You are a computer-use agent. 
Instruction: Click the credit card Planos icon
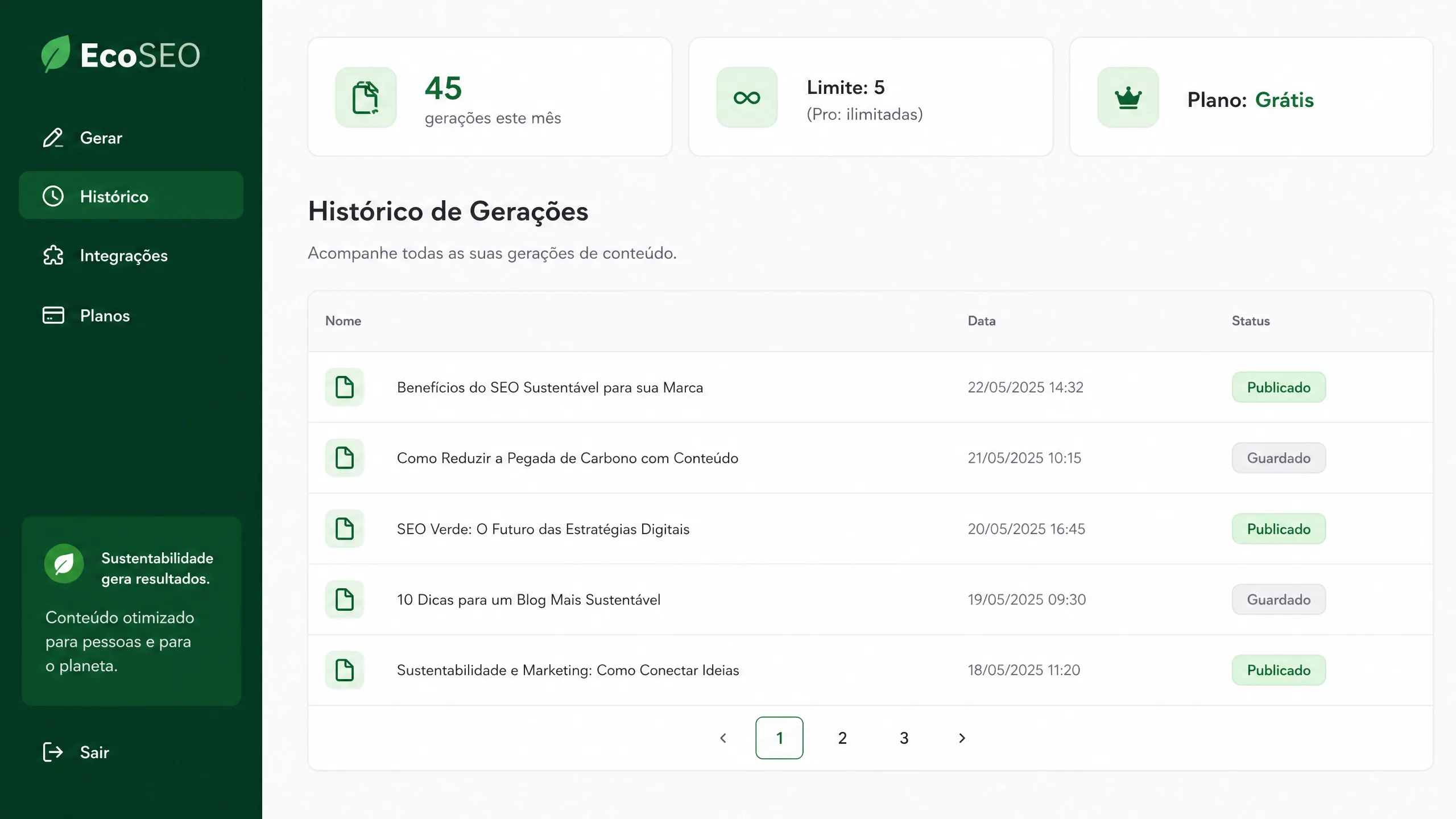coord(53,315)
